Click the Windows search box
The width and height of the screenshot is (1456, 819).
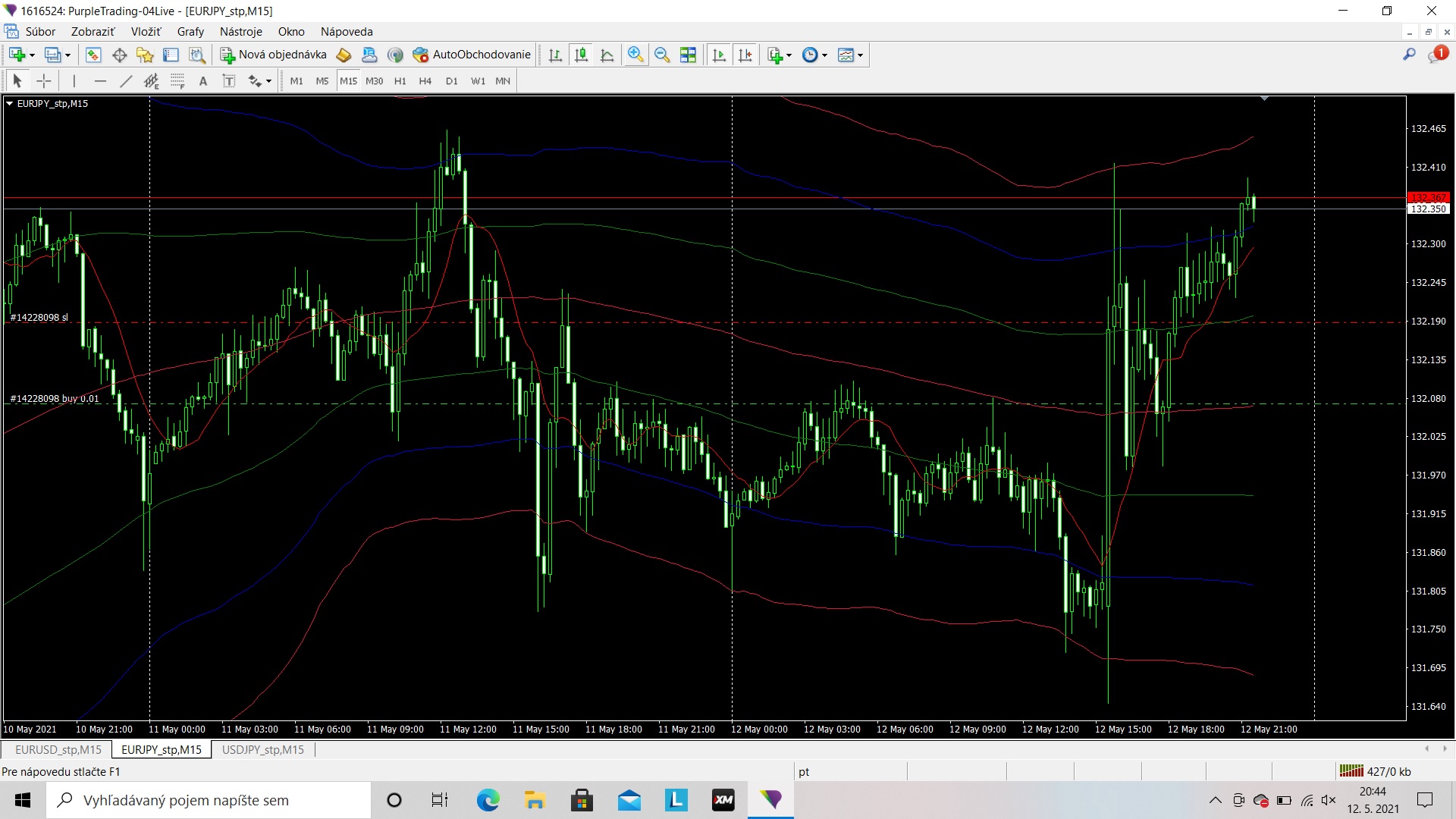(x=209, y=800)
